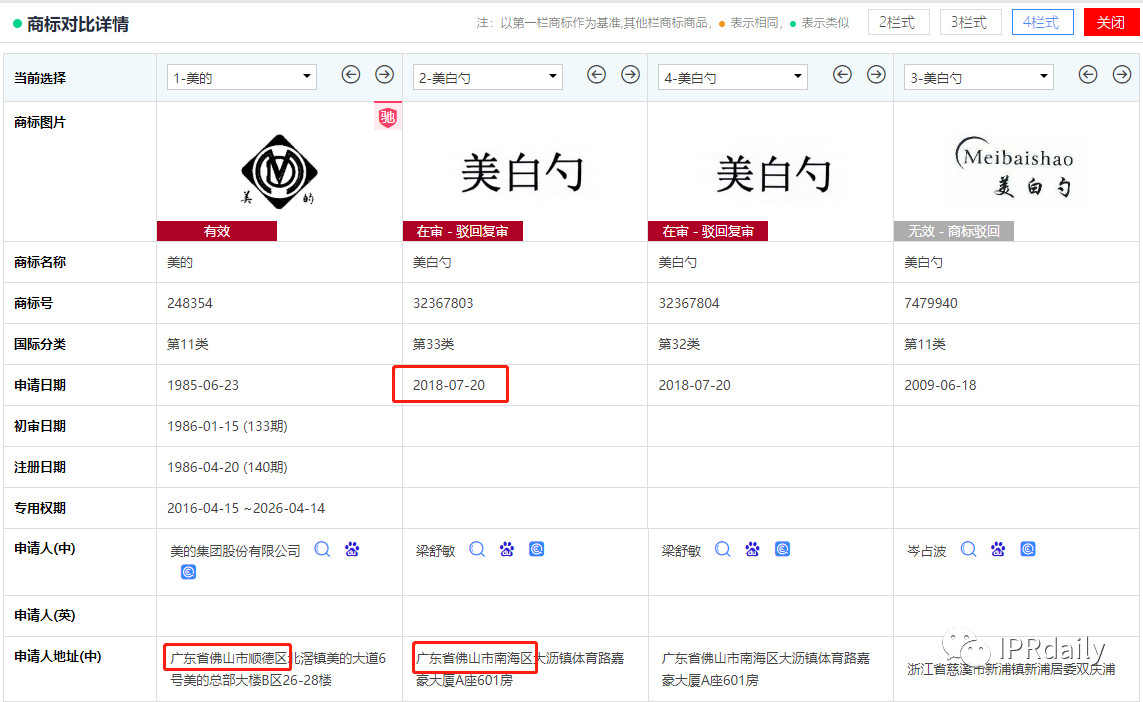Click trademark number 32367803
Screen dimensions: 1143x702
443,303
